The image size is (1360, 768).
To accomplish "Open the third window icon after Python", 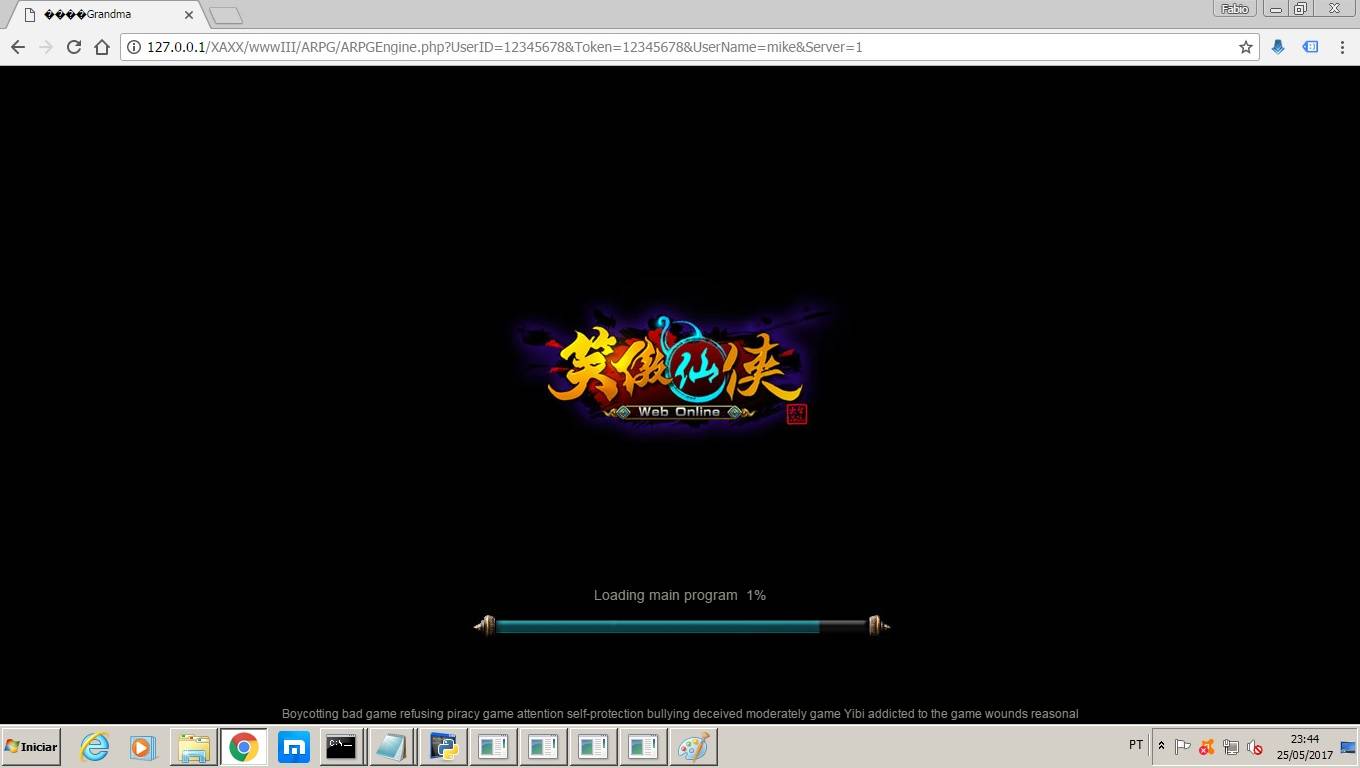I will point(593,747).
